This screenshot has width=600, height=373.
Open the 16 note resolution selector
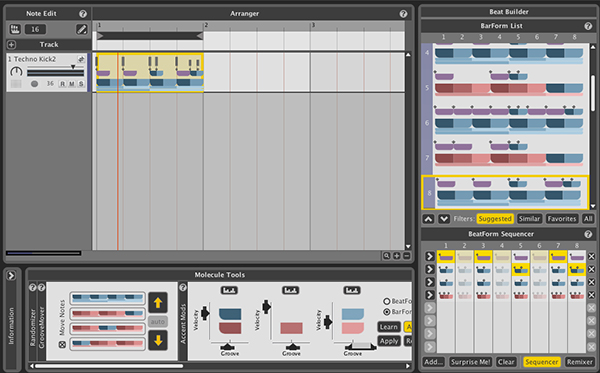tap(35, 29)
